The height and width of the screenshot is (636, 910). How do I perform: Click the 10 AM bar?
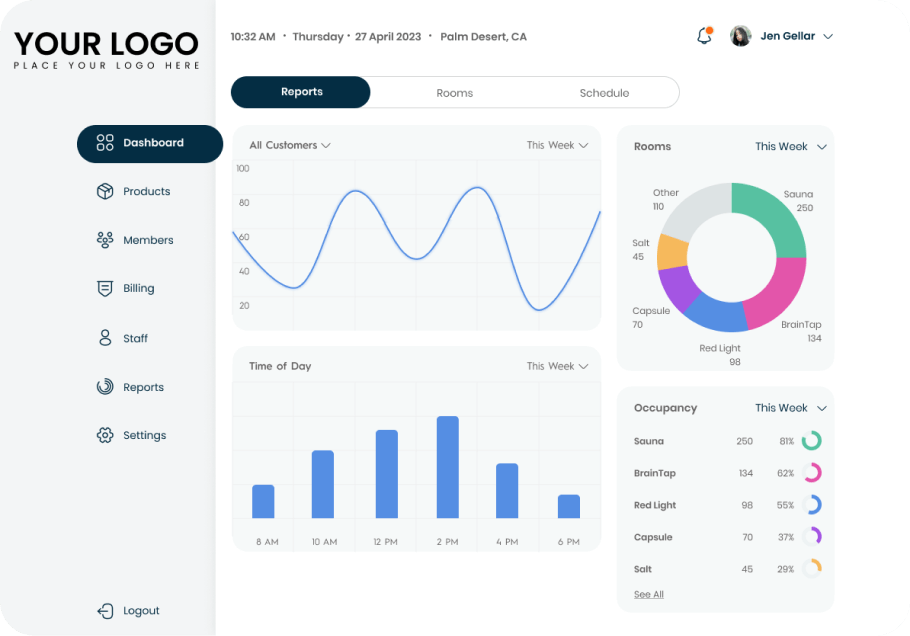(x=323, y=484)
